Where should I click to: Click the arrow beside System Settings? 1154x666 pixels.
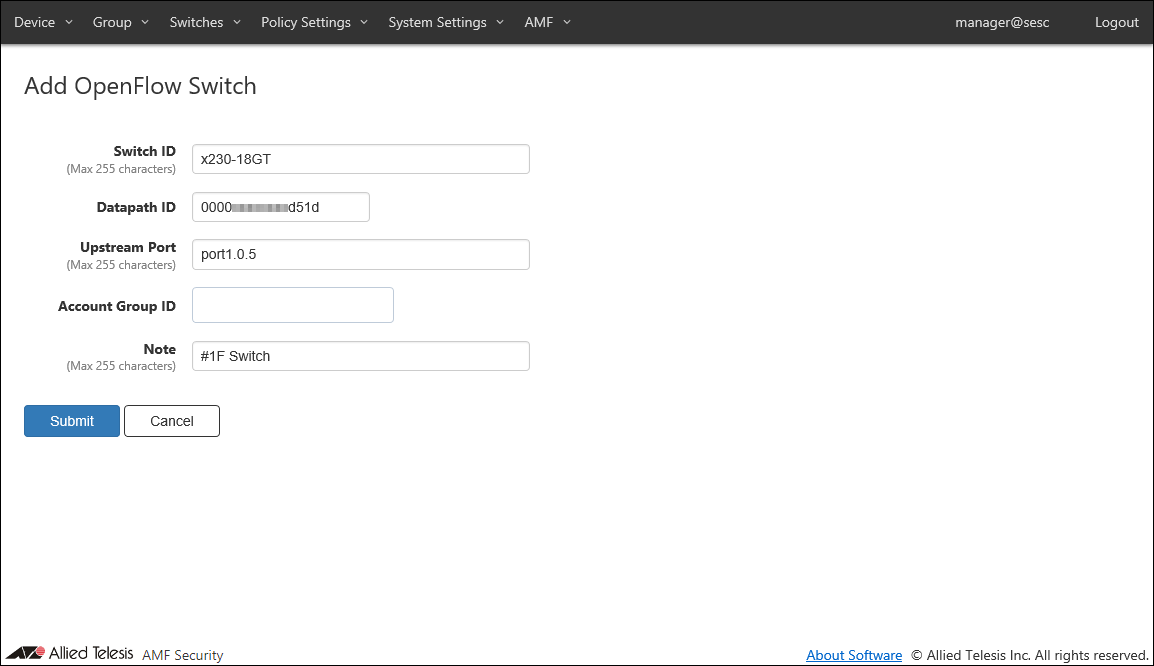coord(500,22)
